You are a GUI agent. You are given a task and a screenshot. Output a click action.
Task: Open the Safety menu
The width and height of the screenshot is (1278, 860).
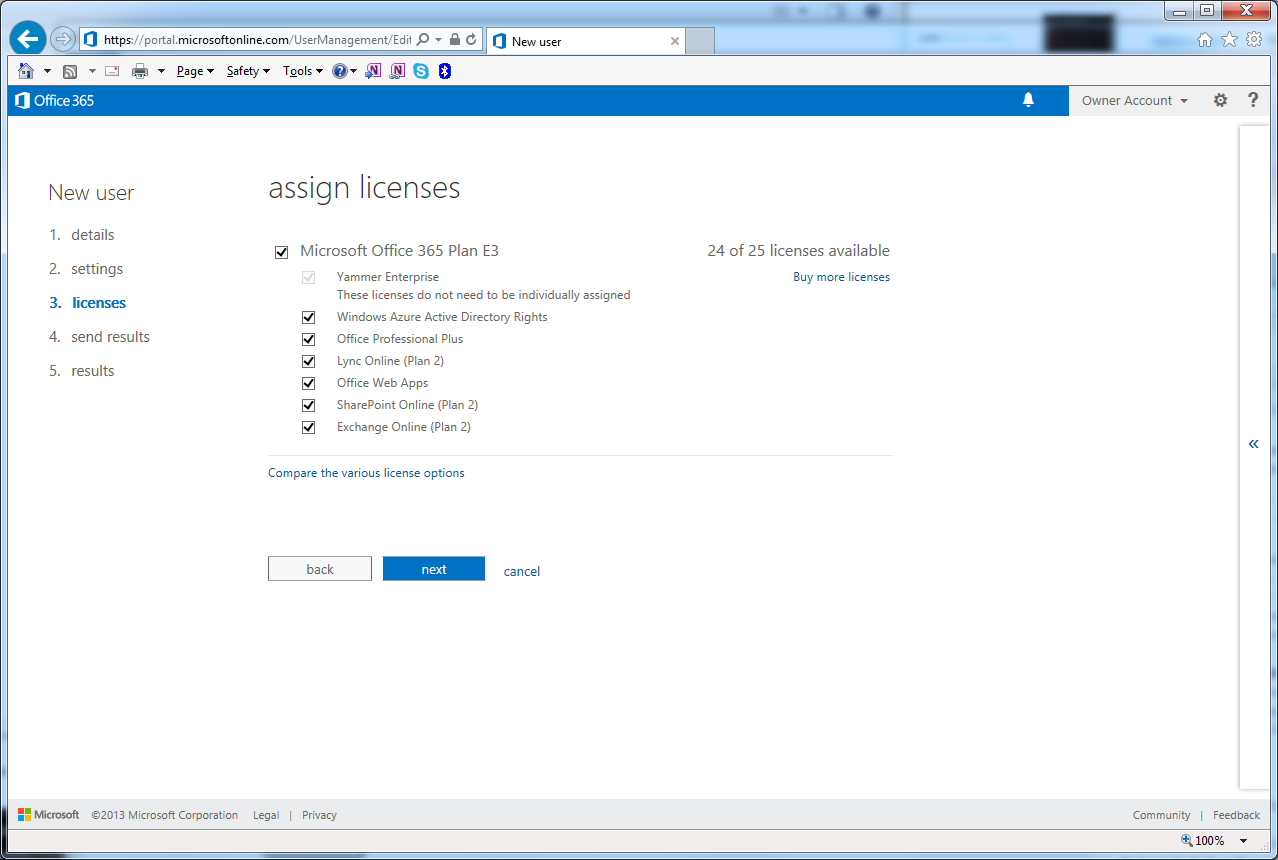tap(248, 71)
